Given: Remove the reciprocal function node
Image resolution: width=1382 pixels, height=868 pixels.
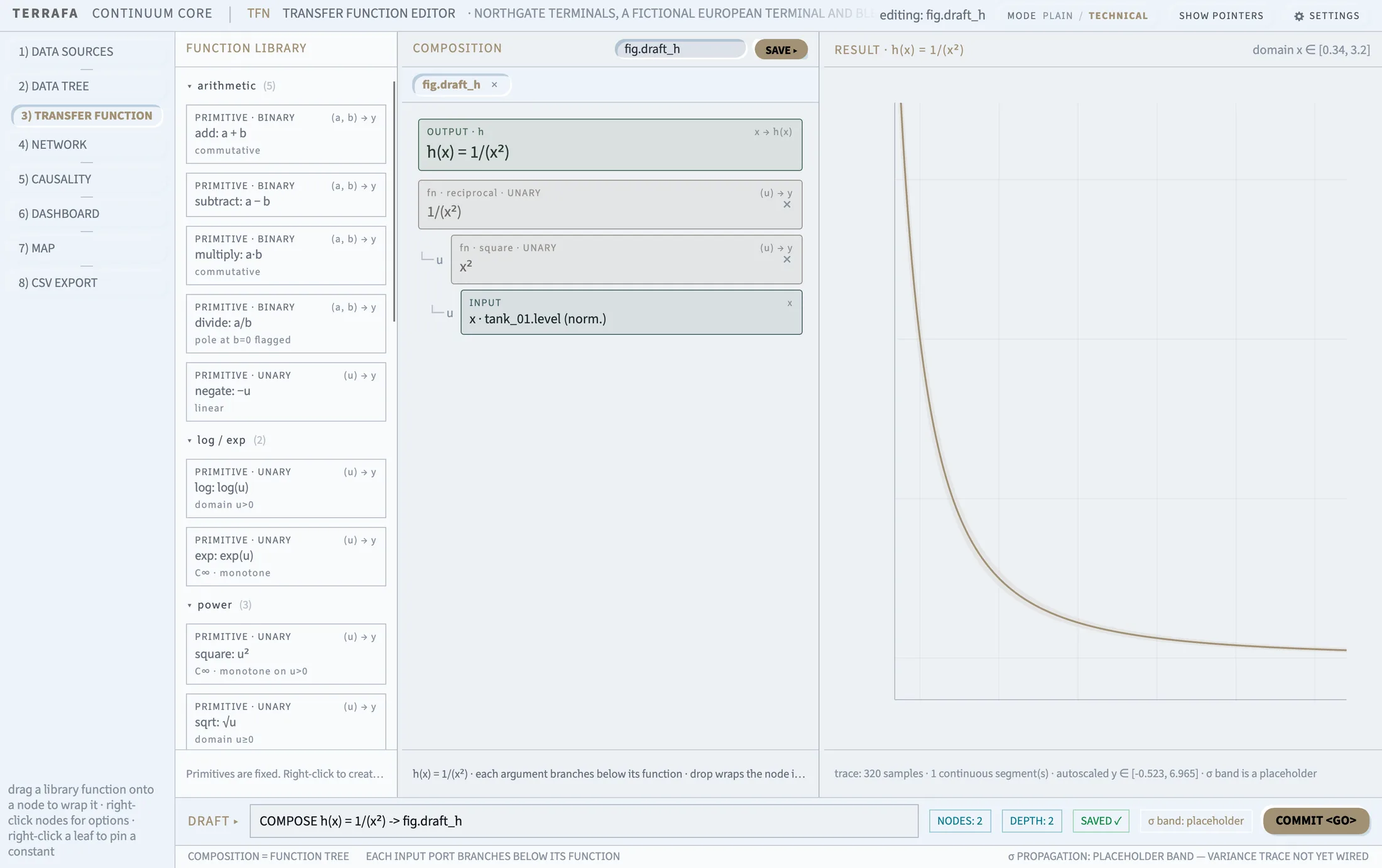Looking at the screenshot, I should coord(786,205).
